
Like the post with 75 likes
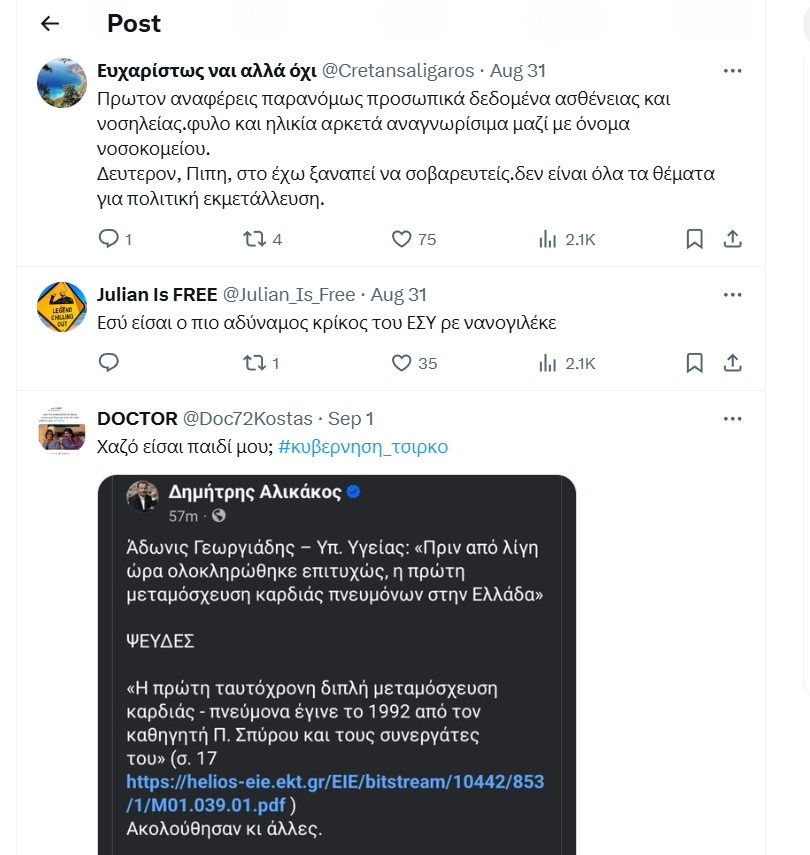click(x=401, y=239)
